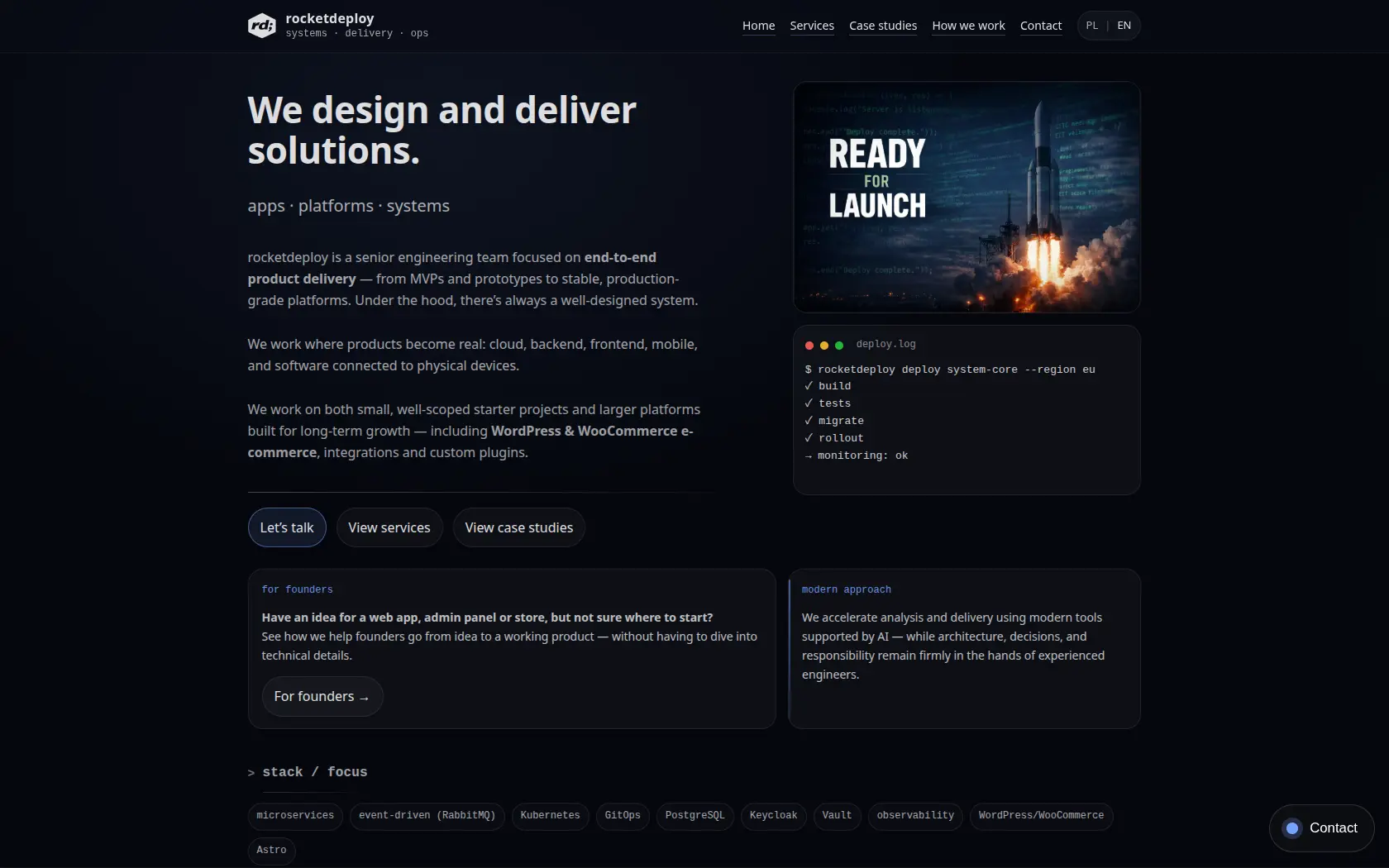Open the How we work page

tap(968, 26)
